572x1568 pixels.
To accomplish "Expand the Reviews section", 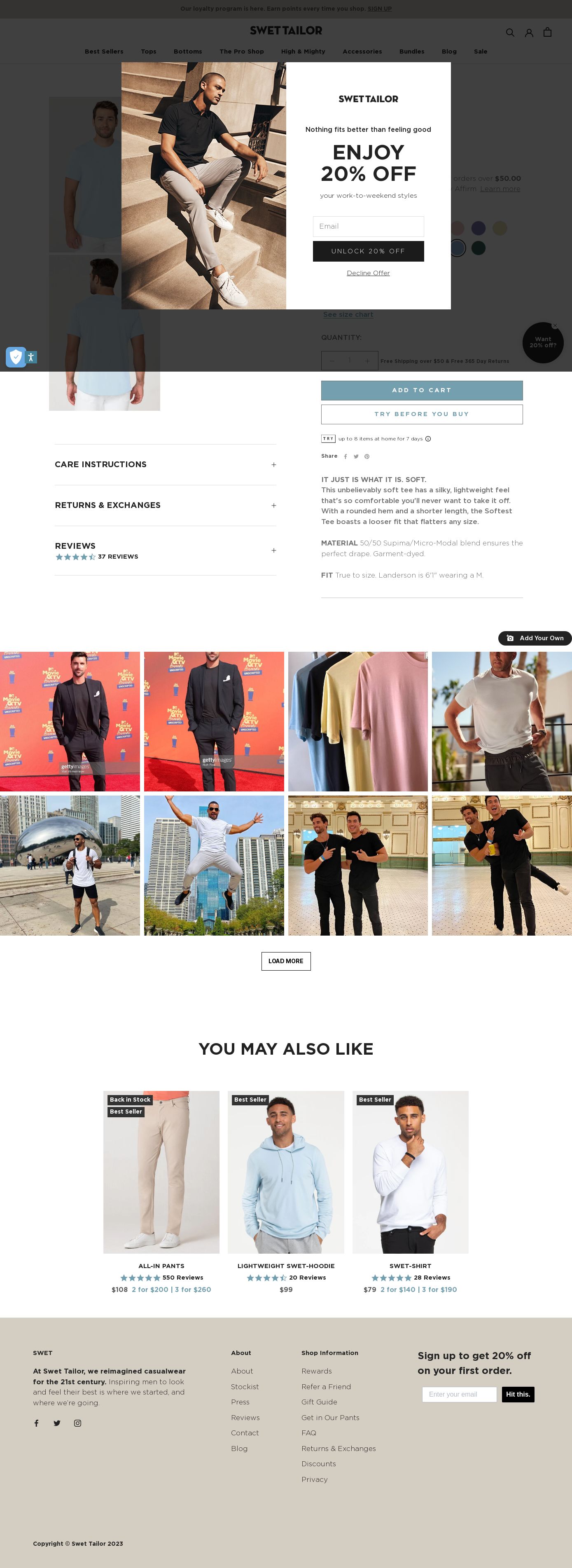I will click(x=165, y=550).
